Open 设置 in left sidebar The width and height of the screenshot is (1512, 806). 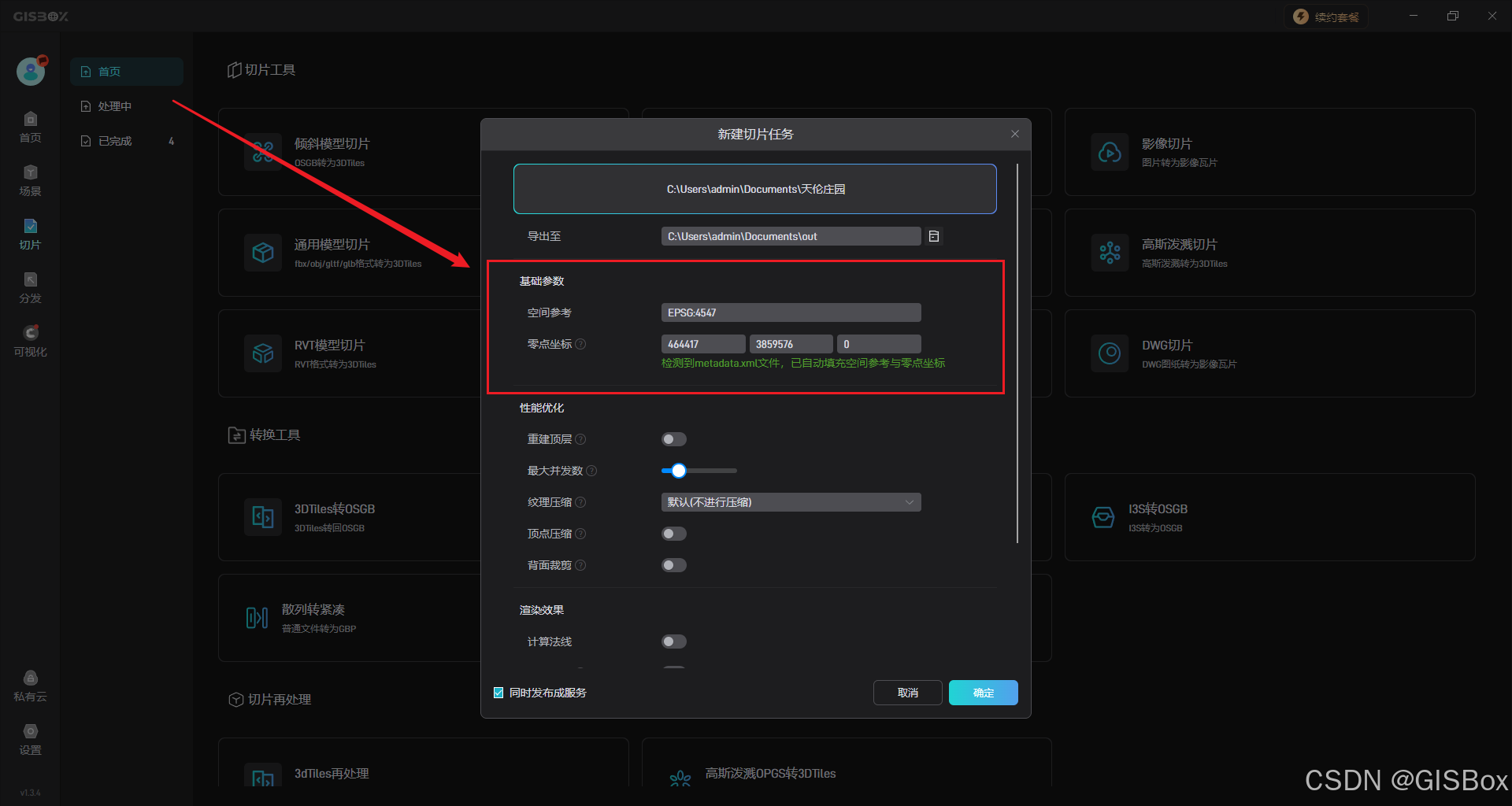click(30, 739)
